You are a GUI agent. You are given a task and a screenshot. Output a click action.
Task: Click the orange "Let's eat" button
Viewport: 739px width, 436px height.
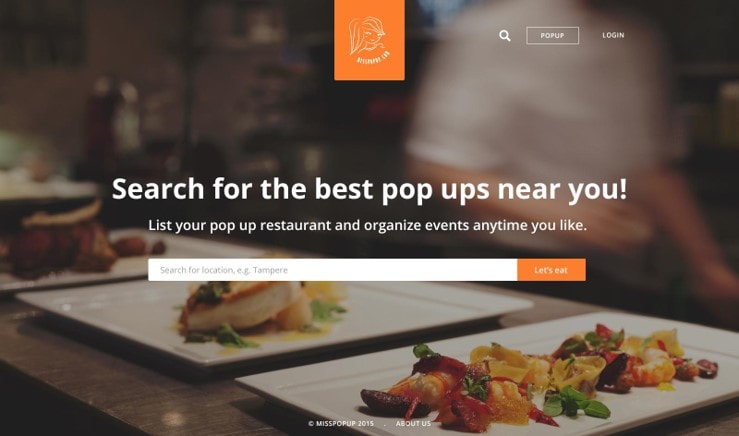pyautogui.click(x=551, y=270)
